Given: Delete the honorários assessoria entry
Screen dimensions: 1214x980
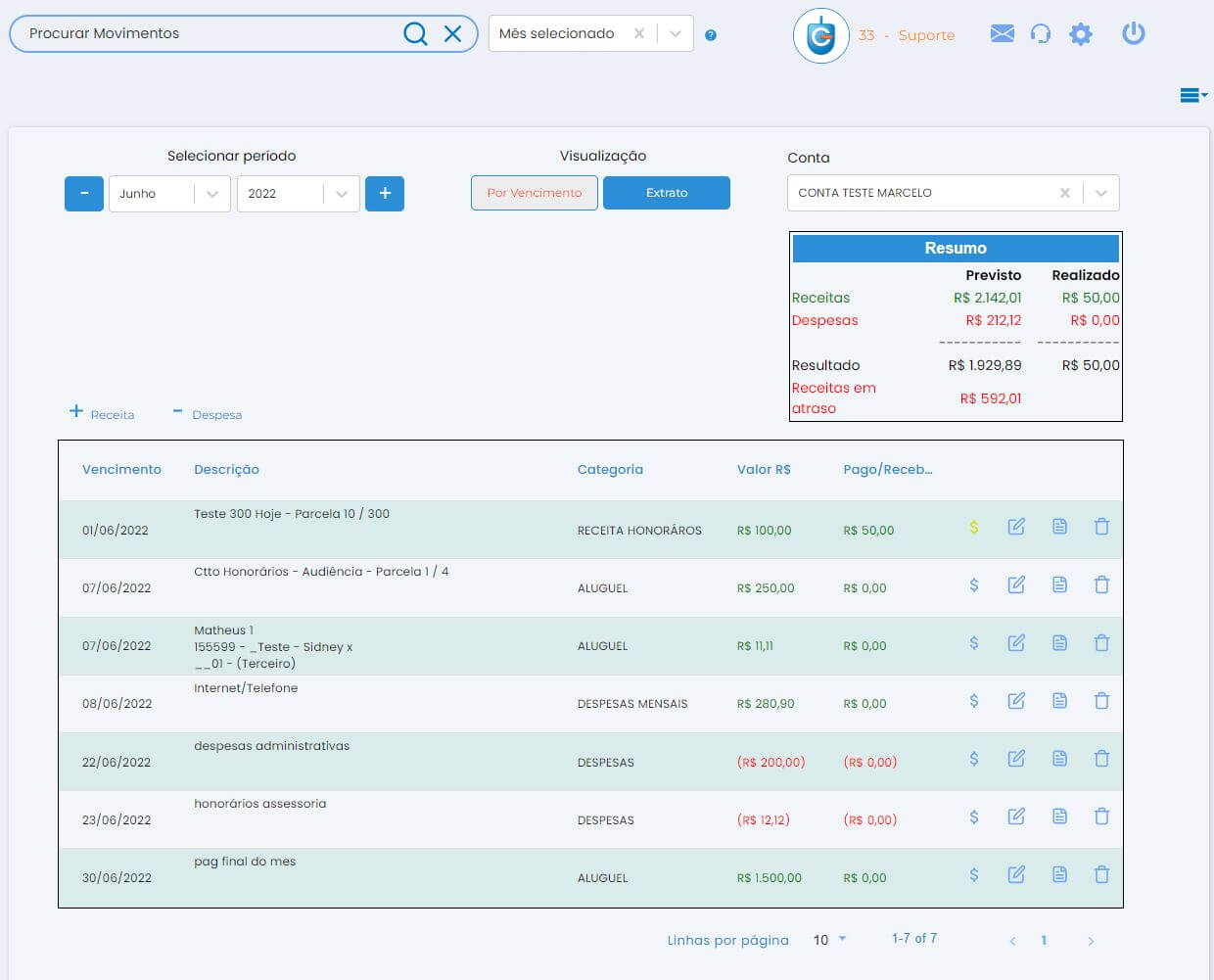Looking at the screenshot, I should click(x=1101, y=816).
